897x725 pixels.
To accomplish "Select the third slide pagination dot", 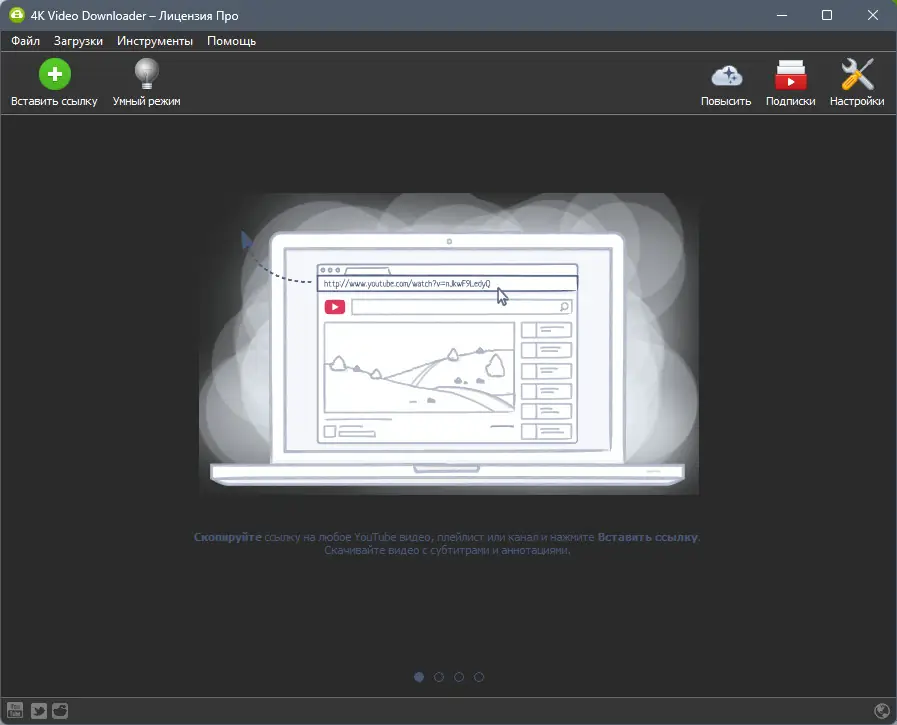I will click(459, 677).
